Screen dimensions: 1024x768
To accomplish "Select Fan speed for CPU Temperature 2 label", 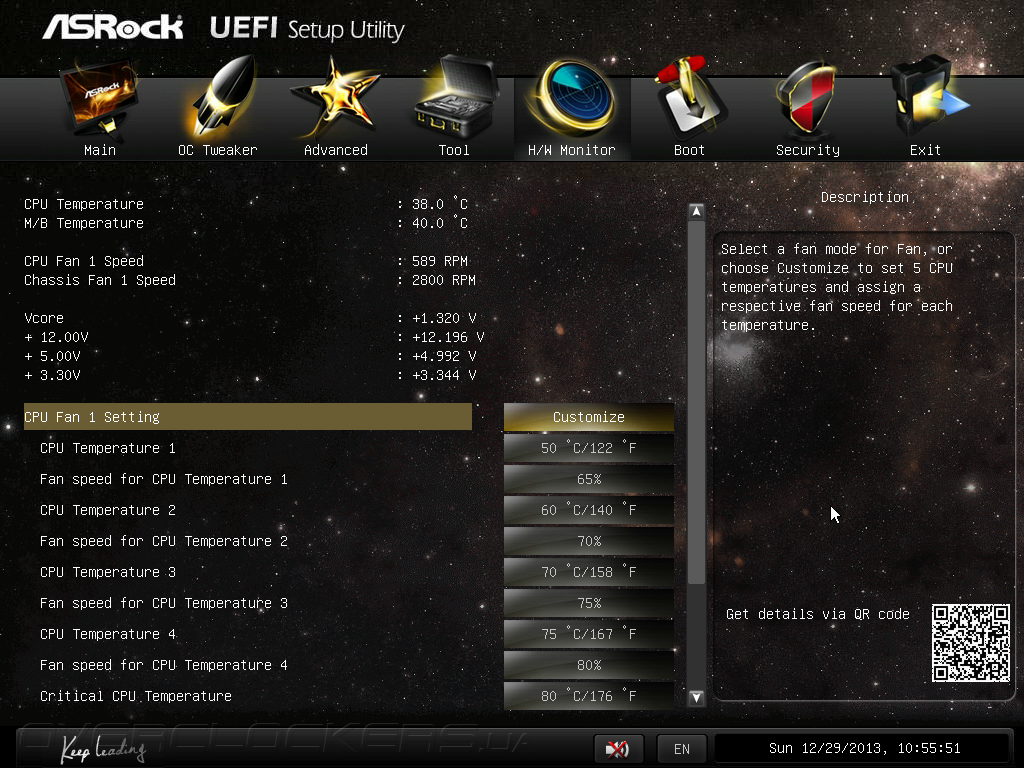I will [164, 541].
